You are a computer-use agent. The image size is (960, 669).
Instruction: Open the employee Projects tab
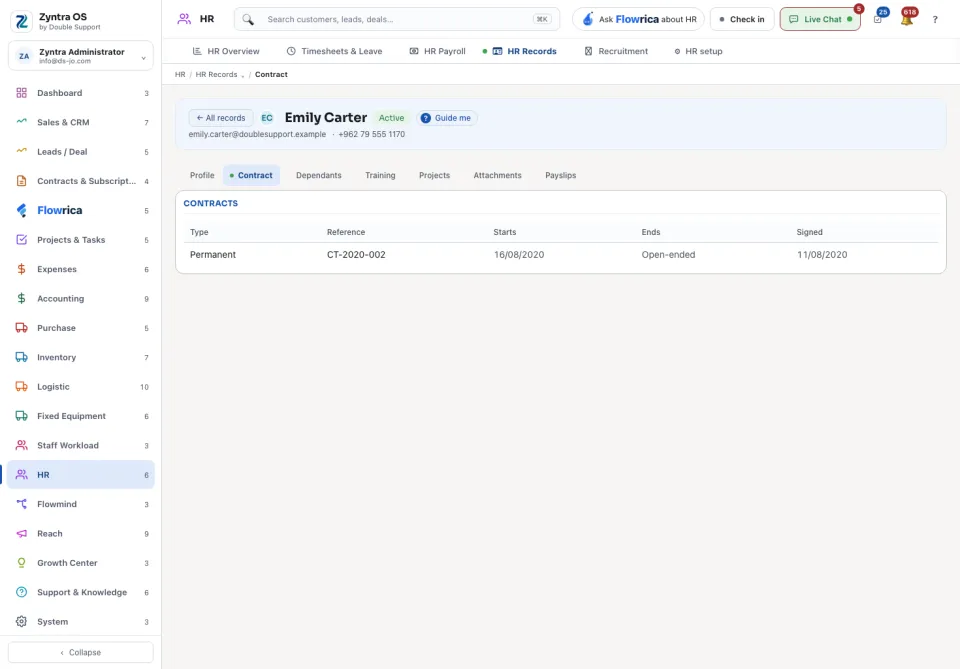click(x=434, y=176)
